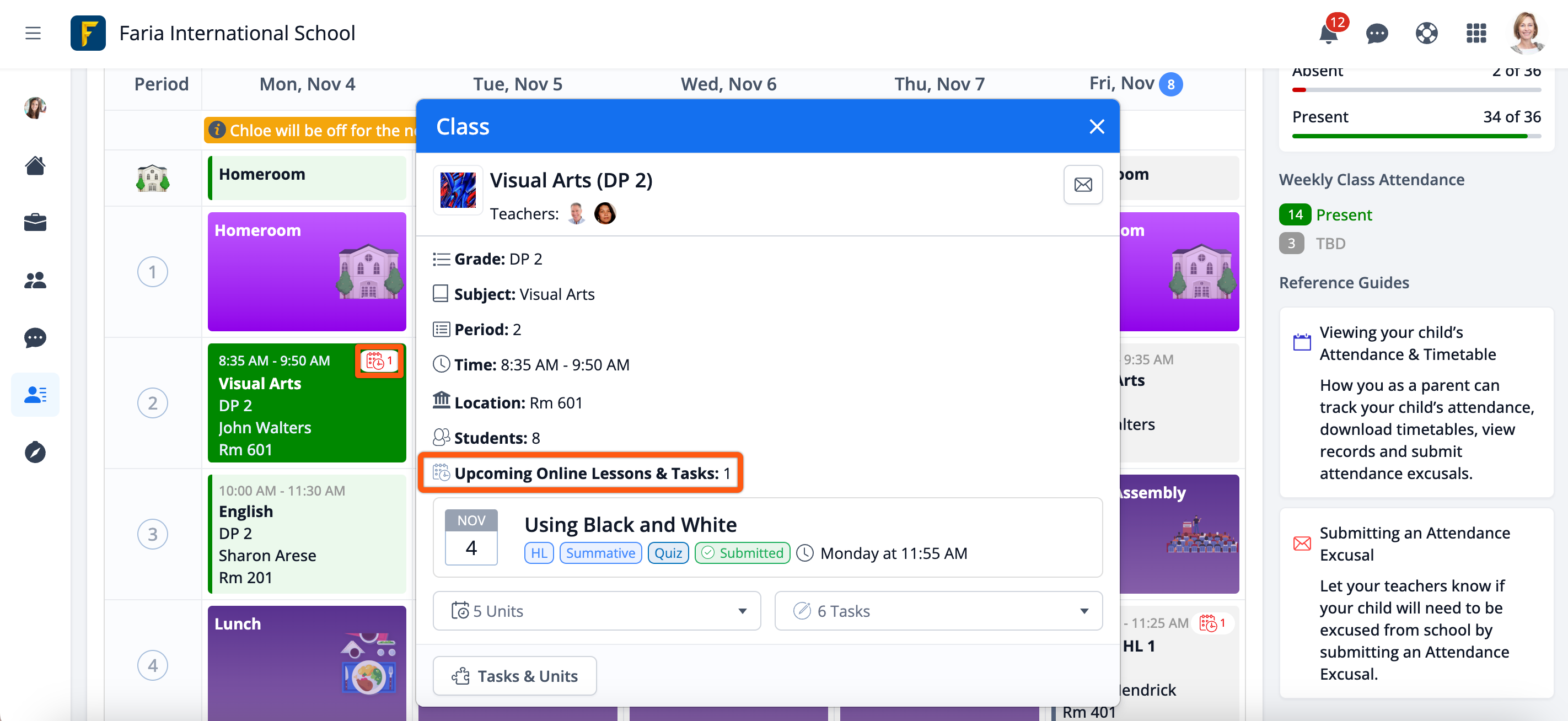
Task: Toggle the hamburger navigation menu
Action: pos(33,33)
